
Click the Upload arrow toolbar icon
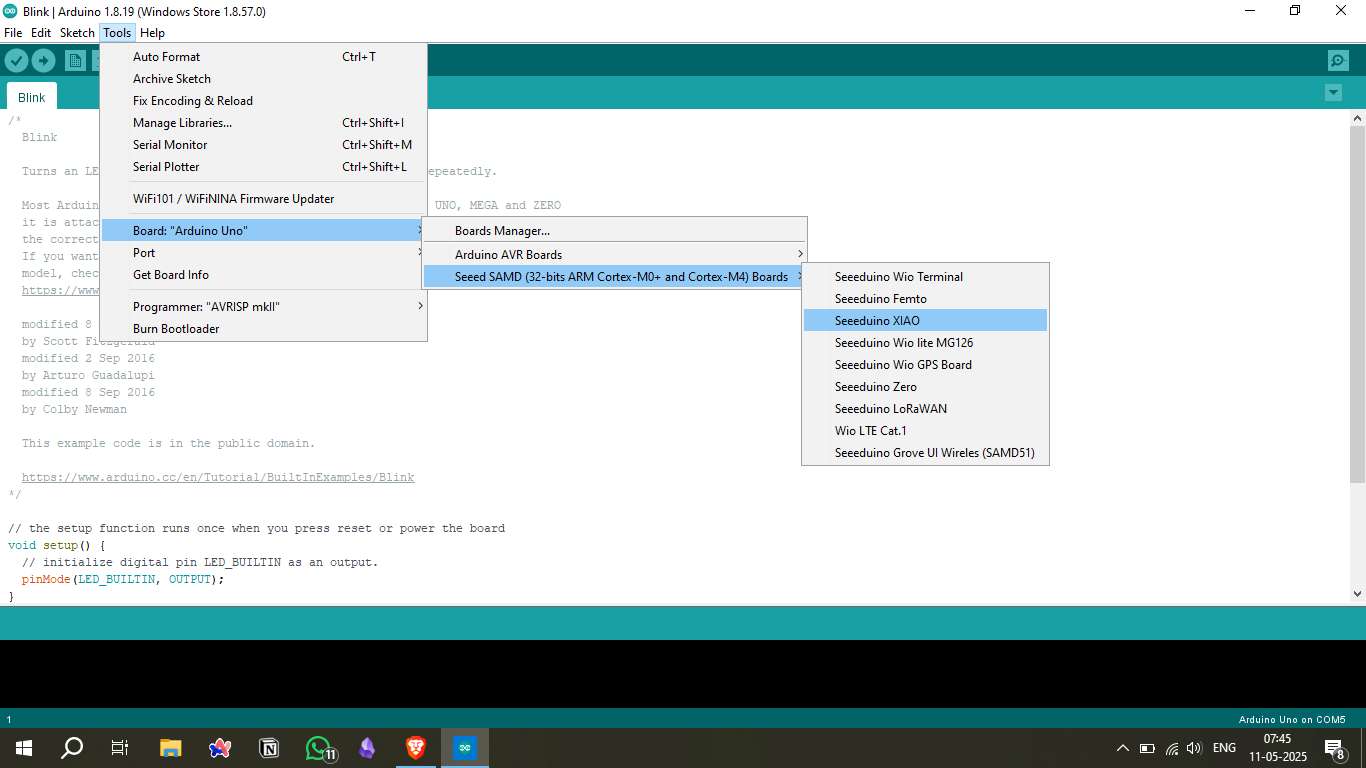pos(43,61)
